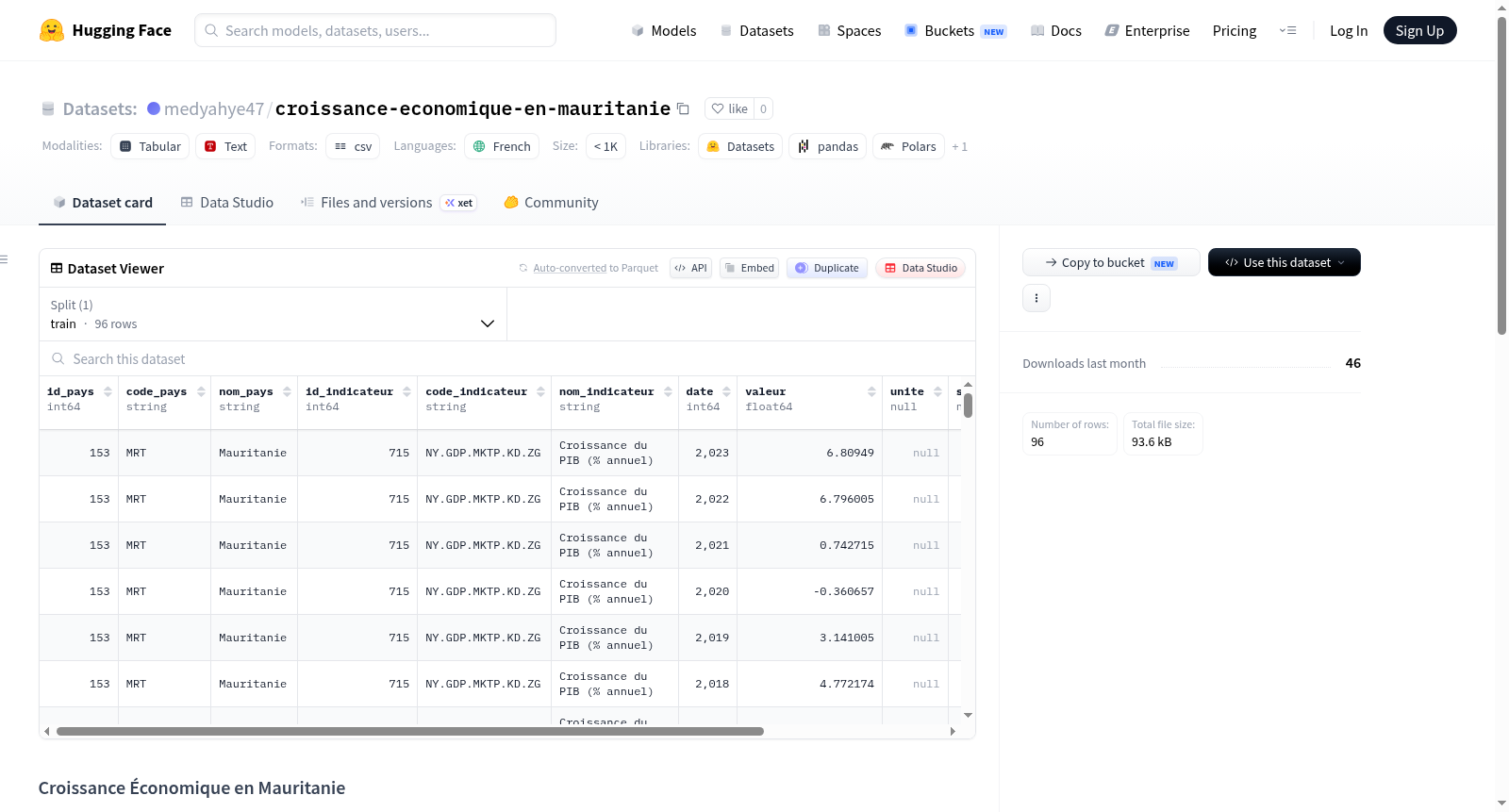
Task: Open the Community tab
Action: pyautogui.click(x=551, y=202)
